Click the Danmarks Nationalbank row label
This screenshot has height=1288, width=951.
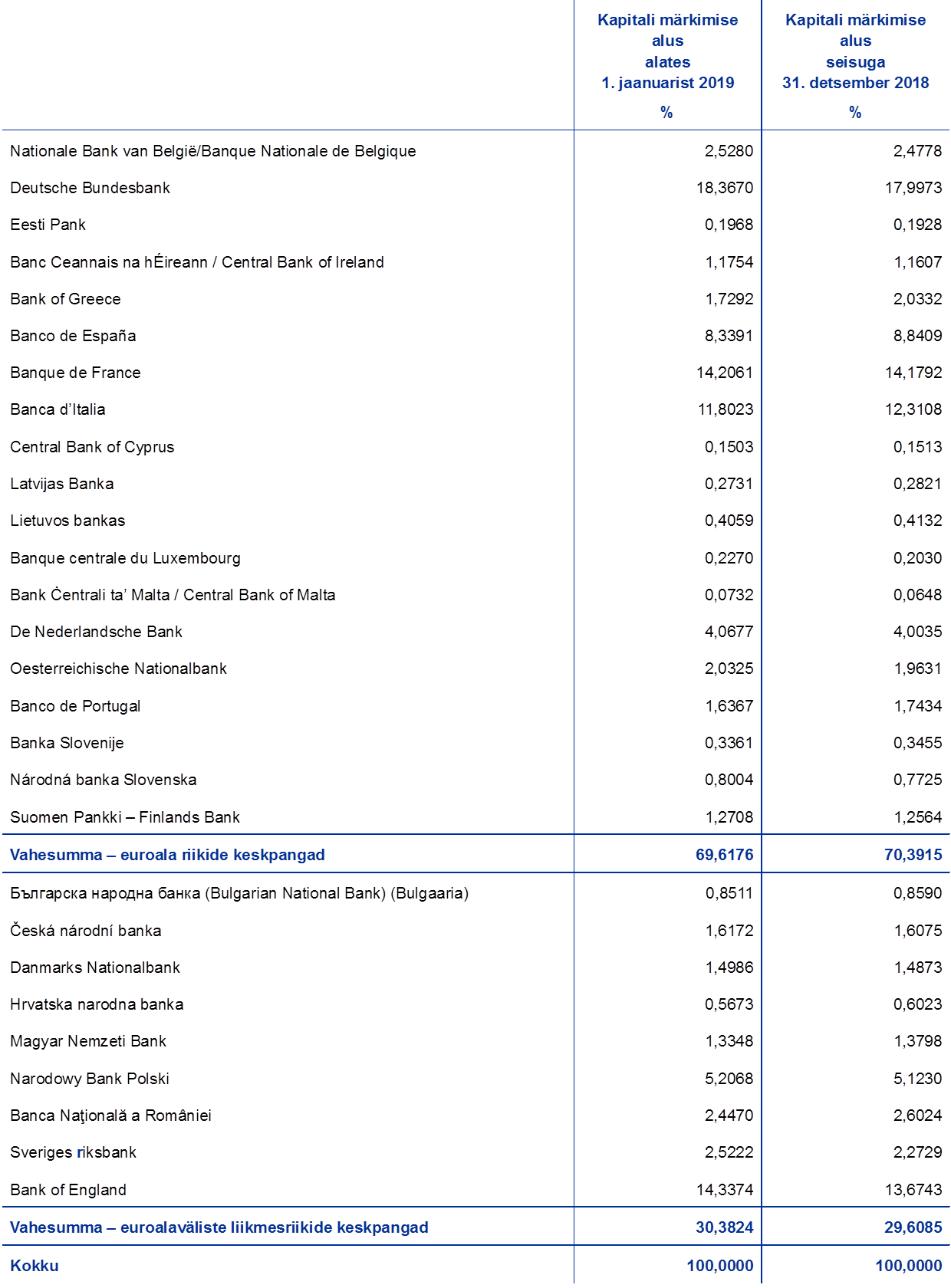(95, 968)
